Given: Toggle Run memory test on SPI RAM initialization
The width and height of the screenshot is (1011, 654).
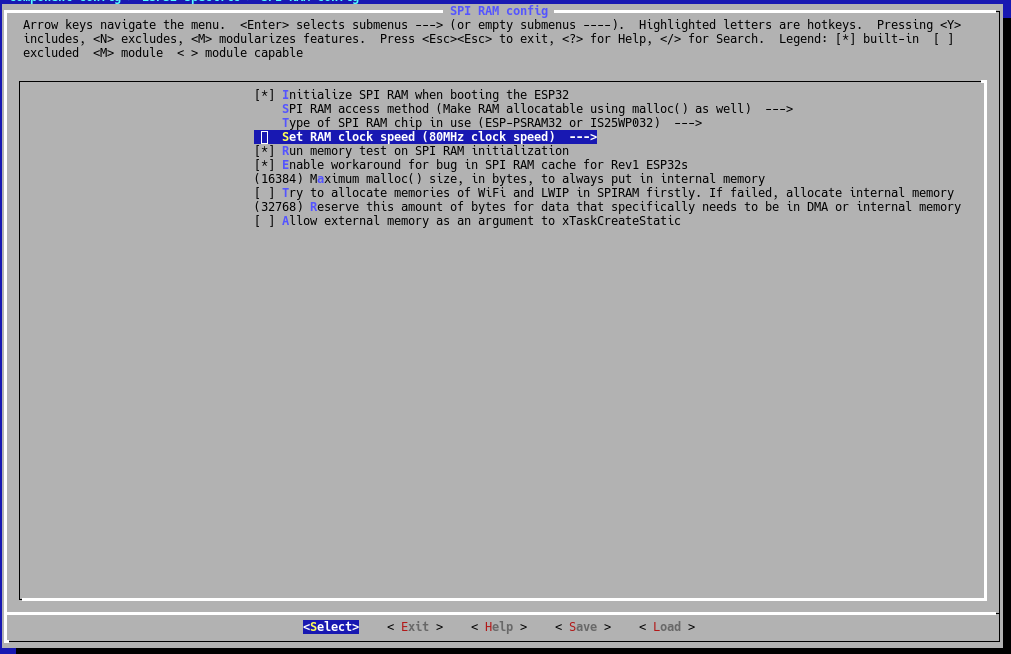Looking at the screenshot, I should [264, 151].
